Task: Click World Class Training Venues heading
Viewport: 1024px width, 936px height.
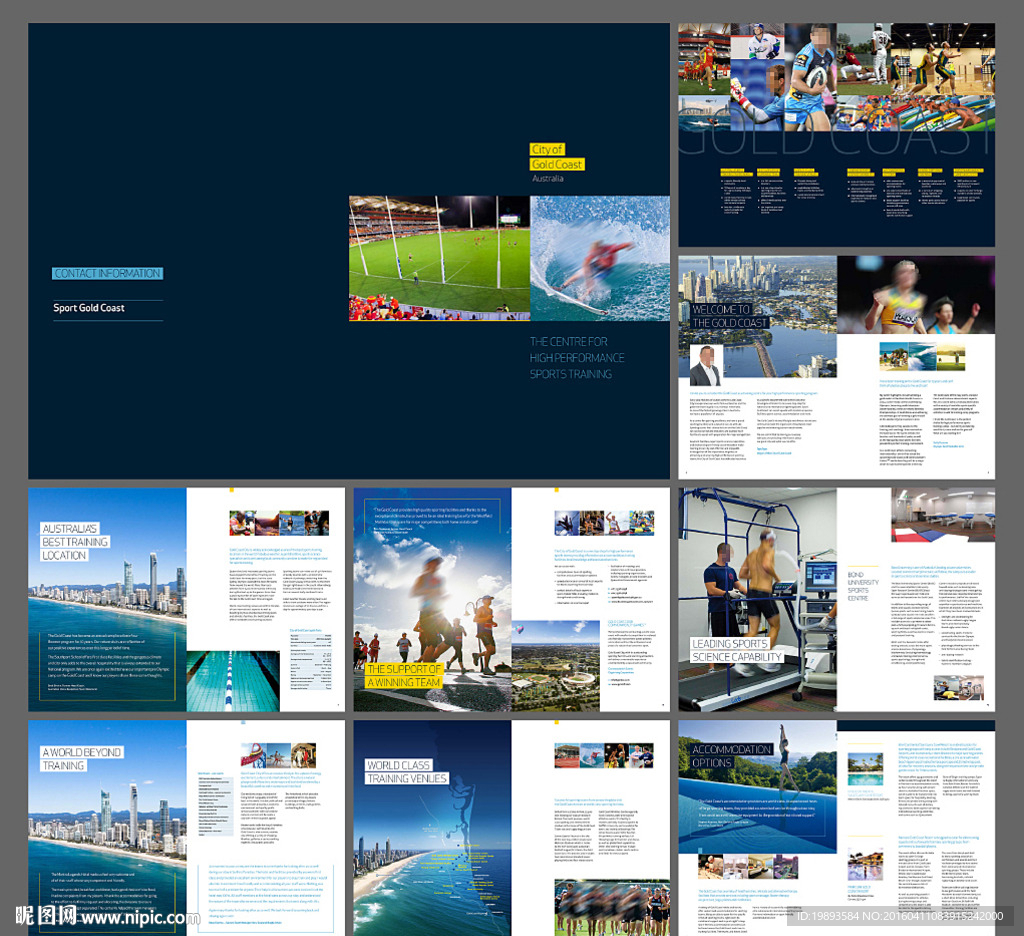Action: (406, 772)
